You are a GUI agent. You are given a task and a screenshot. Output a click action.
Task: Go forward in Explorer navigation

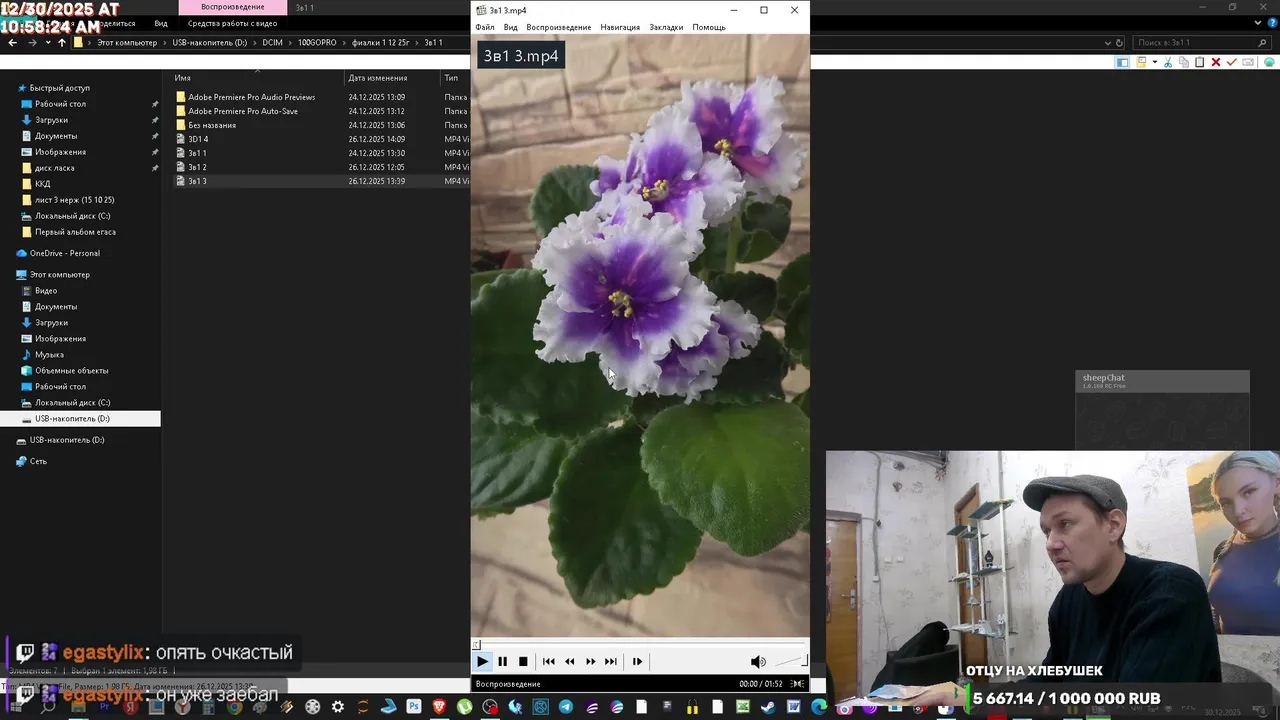[33, 42]
